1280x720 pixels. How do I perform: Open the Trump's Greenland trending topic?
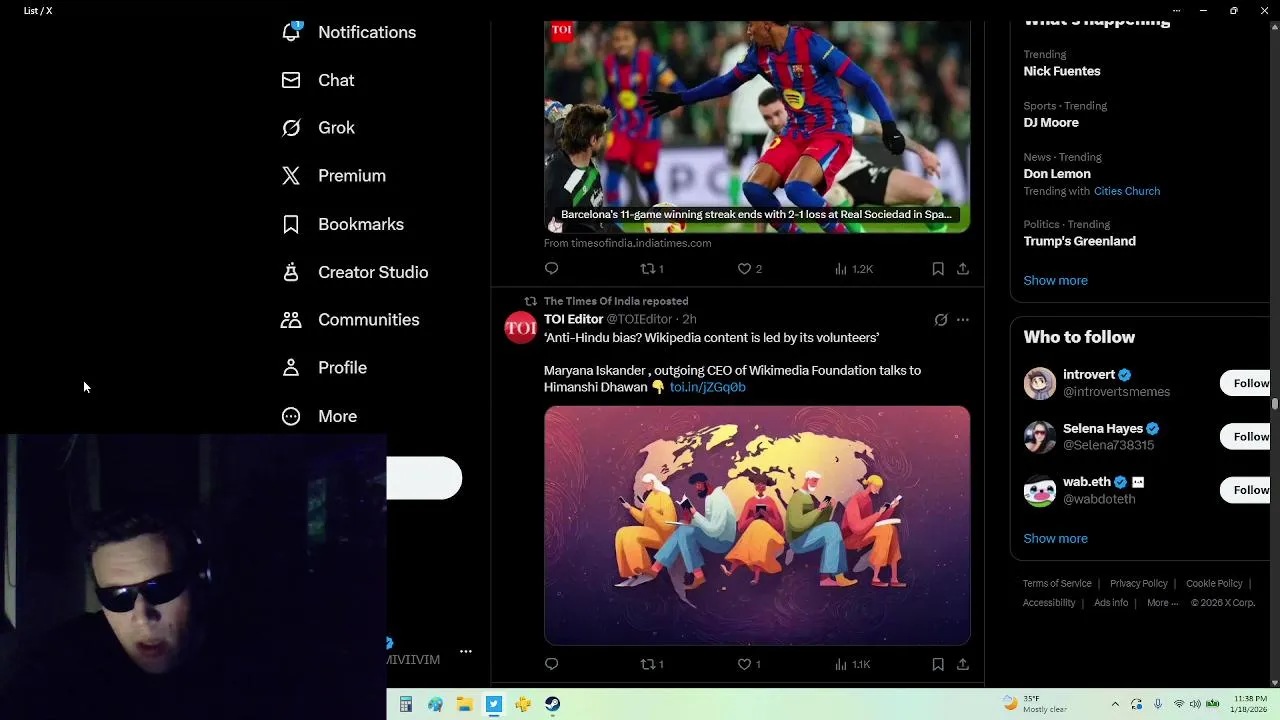point(1079,241)
